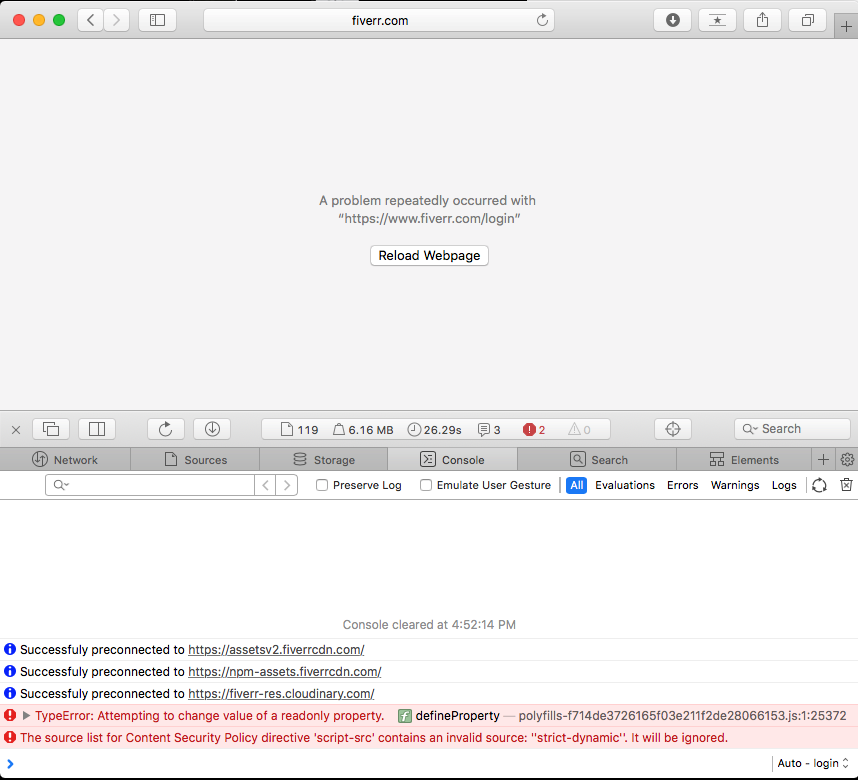Open console filter search options dropdown
858x780 pixels.
61,485
